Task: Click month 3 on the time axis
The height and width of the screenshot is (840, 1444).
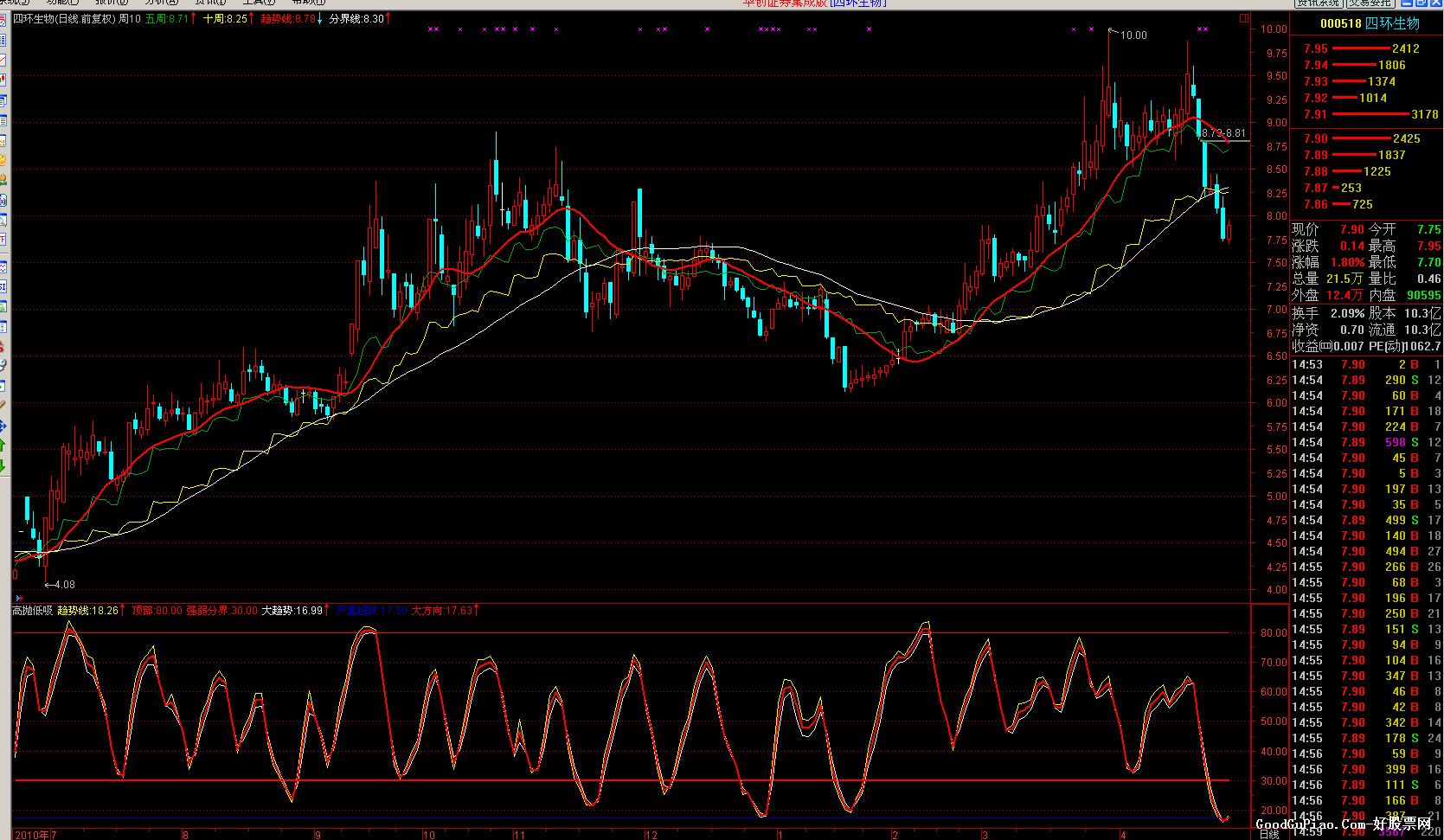Action: tap(985, 835)
